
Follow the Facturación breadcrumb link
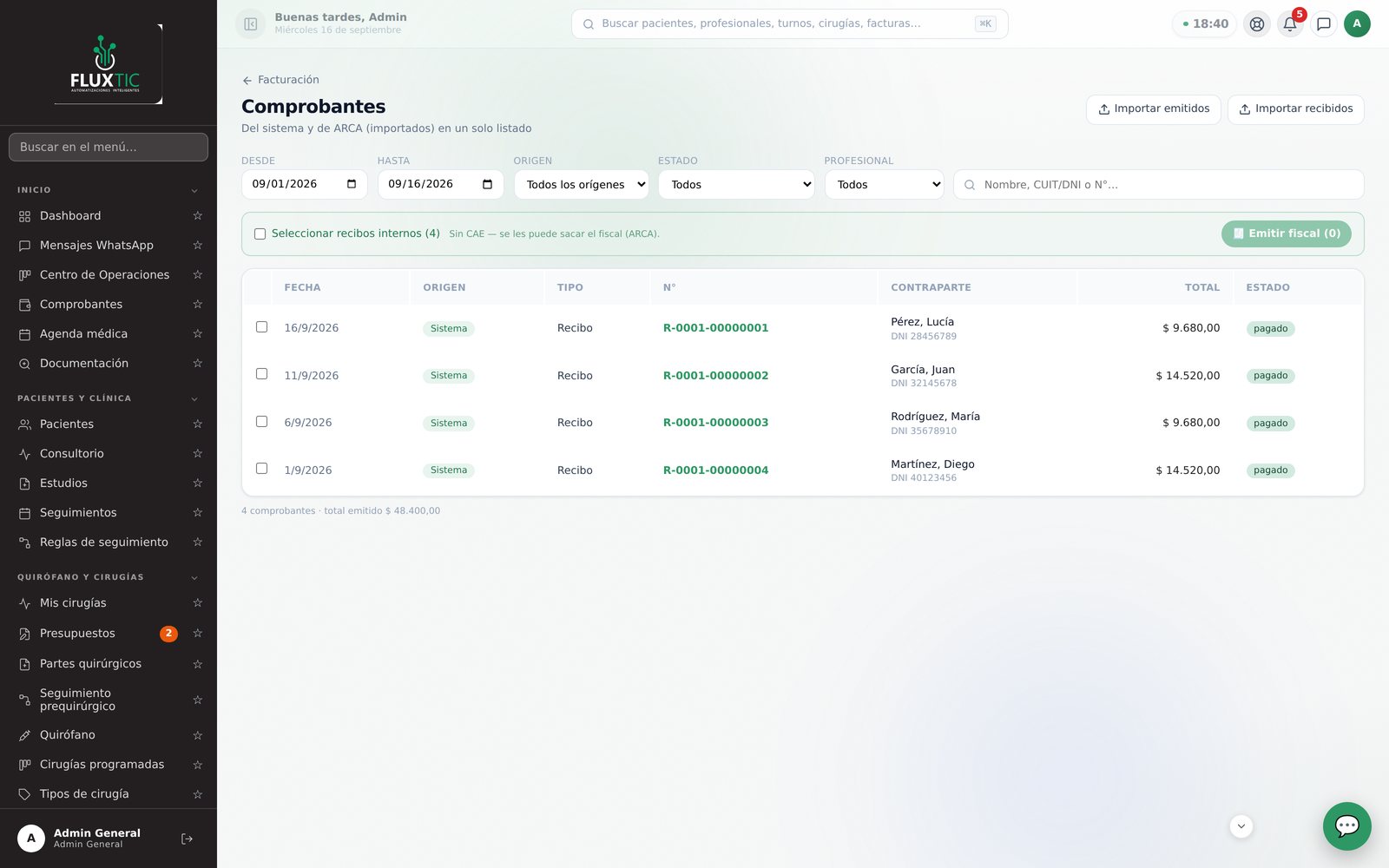point(288,80)
